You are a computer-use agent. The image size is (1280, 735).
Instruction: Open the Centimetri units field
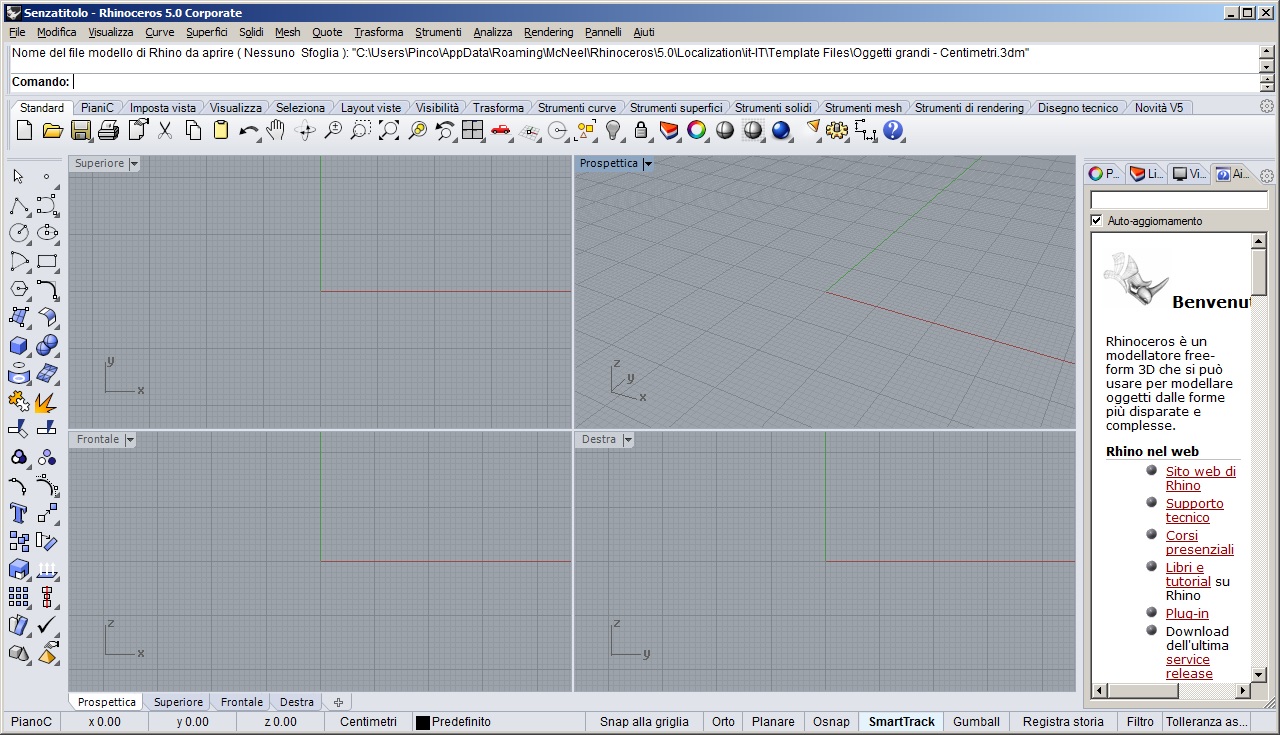pos(368,721)
